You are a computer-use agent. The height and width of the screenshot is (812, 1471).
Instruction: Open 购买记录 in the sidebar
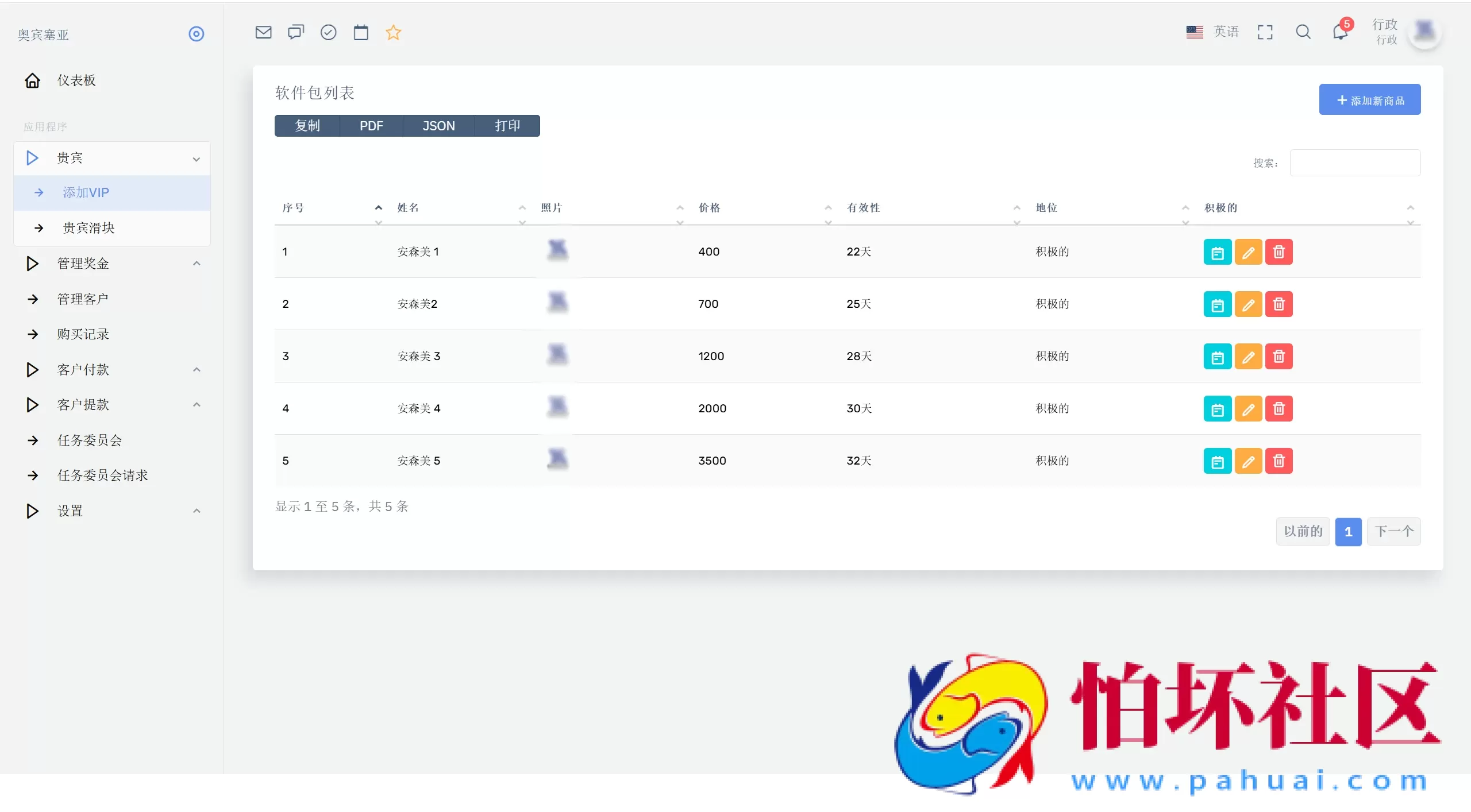tap(83, 334)
